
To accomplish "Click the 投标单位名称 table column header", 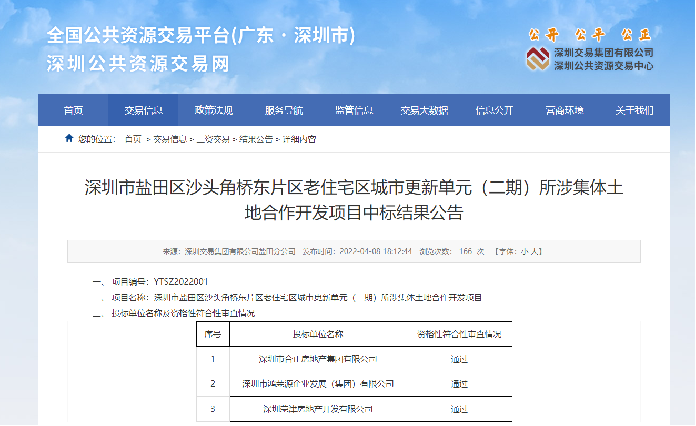I will click(317, 333).
